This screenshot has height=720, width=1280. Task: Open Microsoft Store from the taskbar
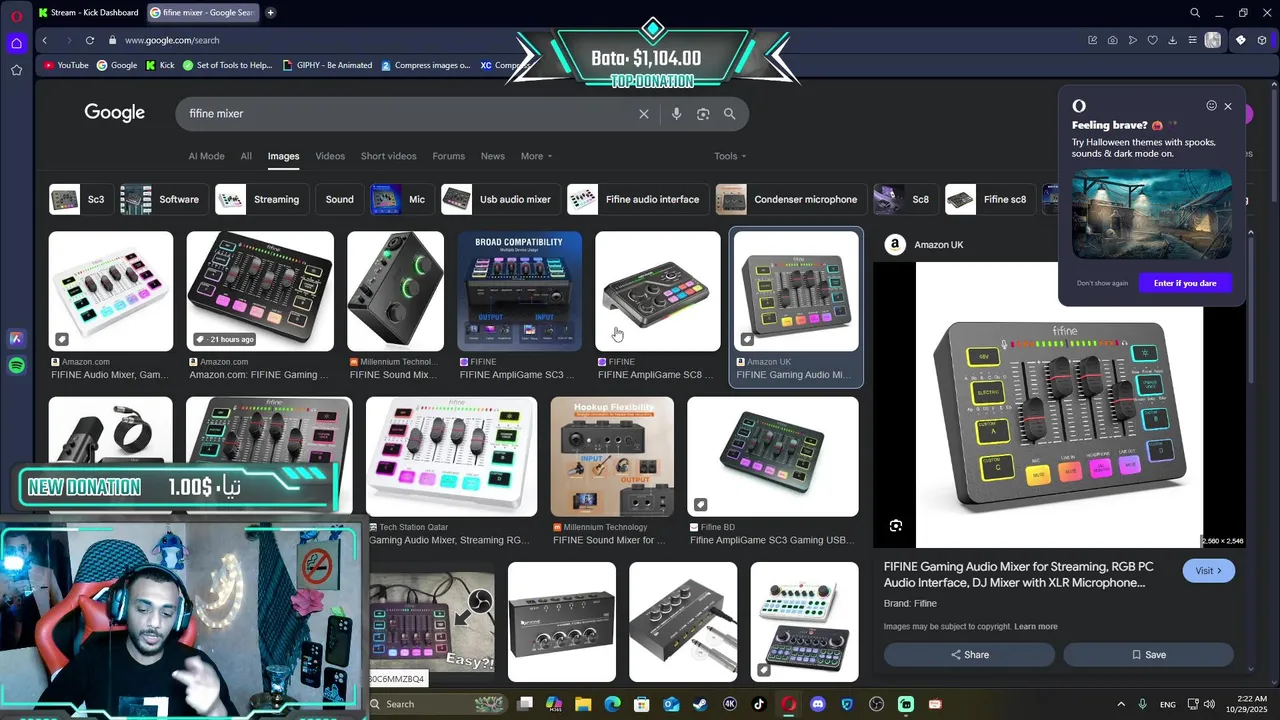[x=642, y=704]
